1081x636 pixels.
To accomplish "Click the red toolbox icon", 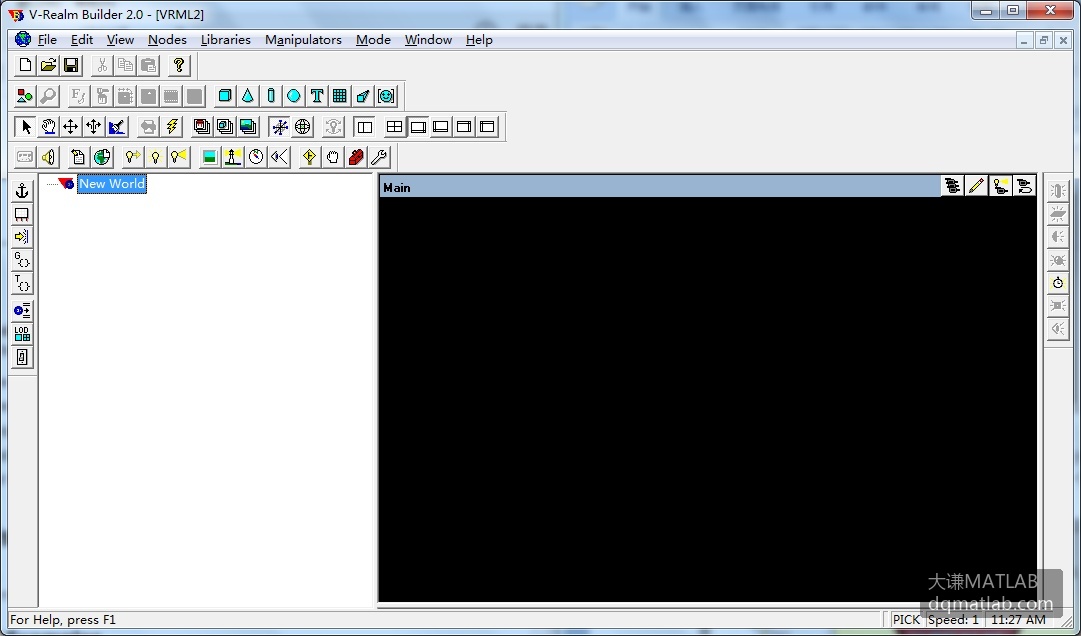I will [356, 157].
